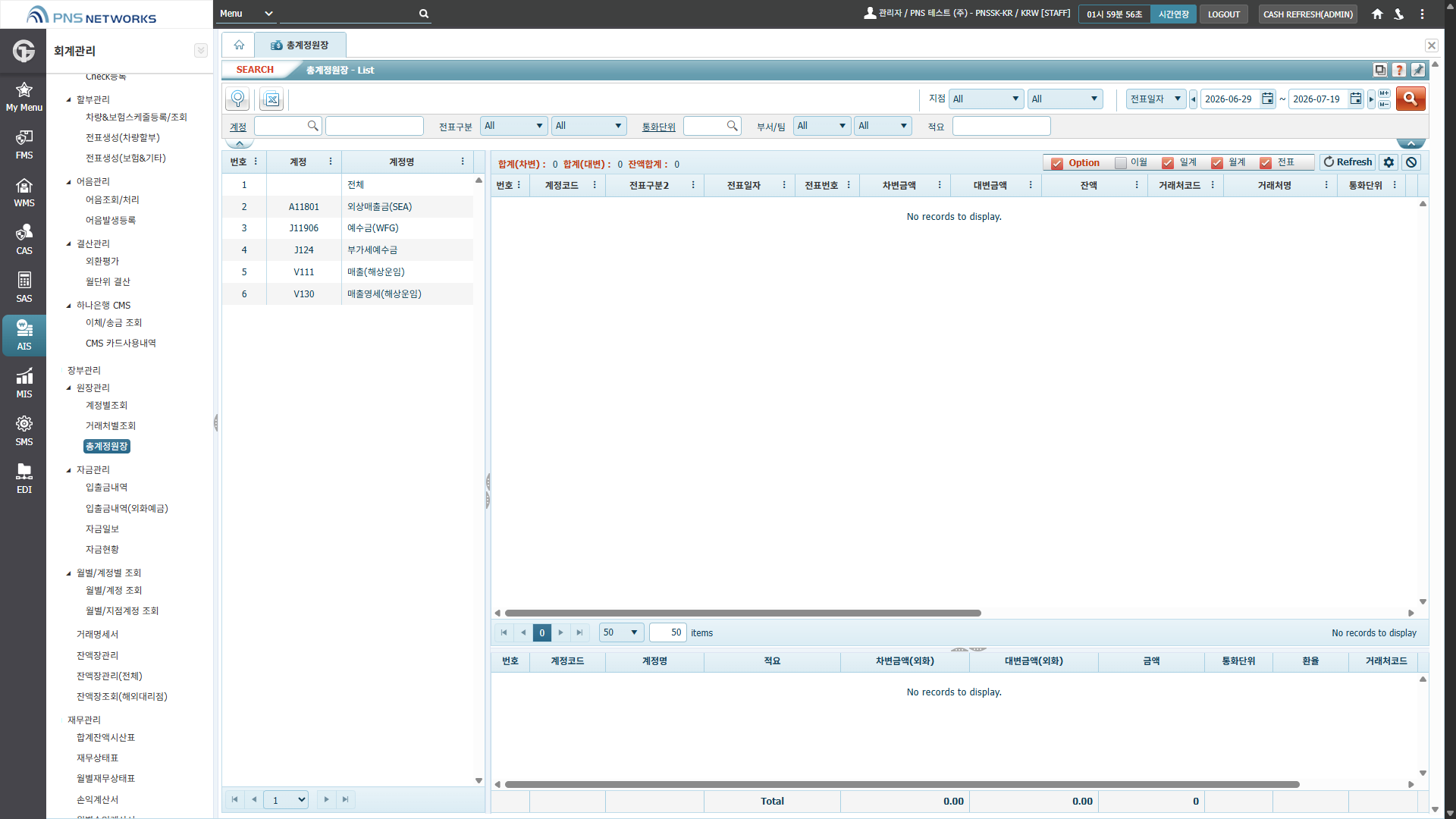Click the 시간연장 button
Screen dimensions: 1456x819
1173,14
